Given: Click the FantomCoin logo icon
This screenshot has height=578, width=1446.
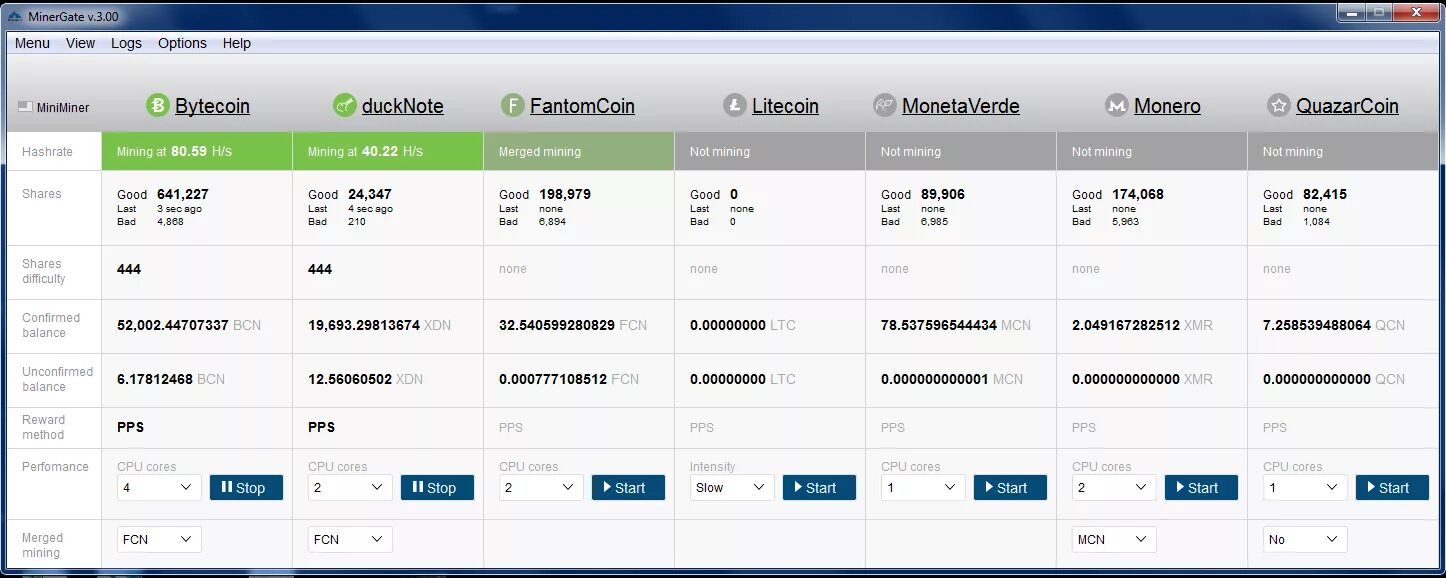Looking at the screenshot, I should click(512, 105).
